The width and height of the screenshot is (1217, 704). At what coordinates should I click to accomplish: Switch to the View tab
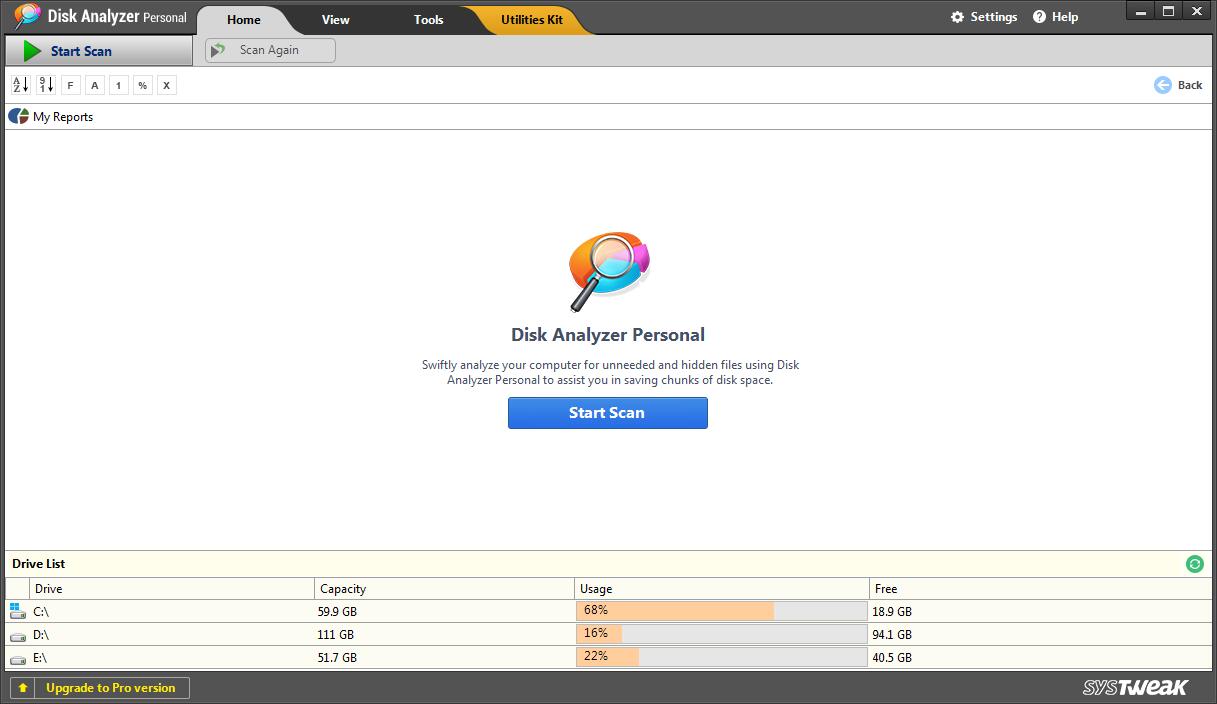tap(335, 20)
